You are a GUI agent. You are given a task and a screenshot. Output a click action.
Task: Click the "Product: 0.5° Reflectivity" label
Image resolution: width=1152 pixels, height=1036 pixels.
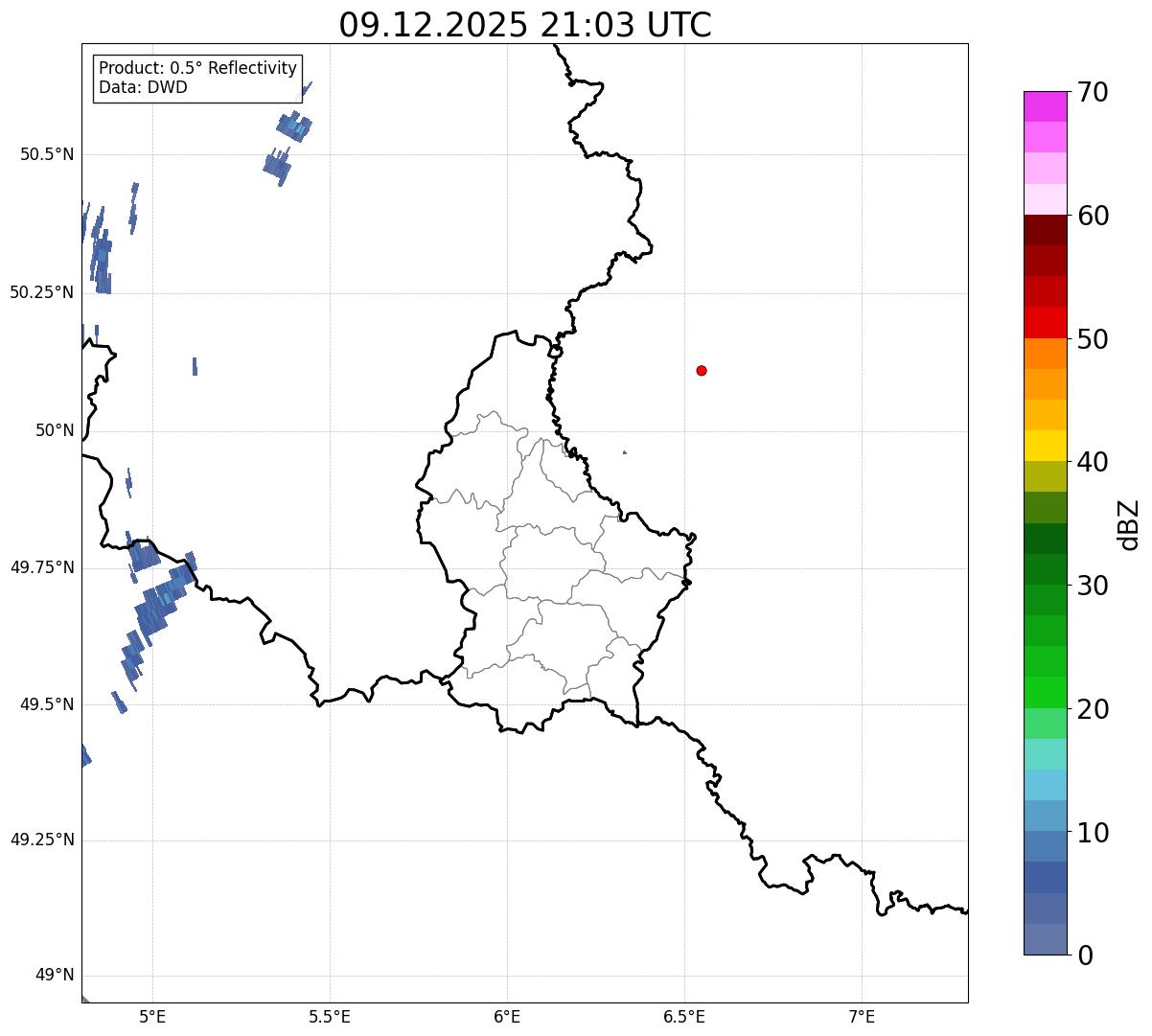(x=198, y=69)
